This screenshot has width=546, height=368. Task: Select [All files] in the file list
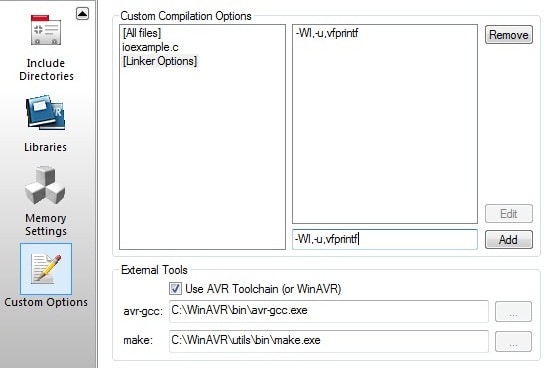pos(142,33)
